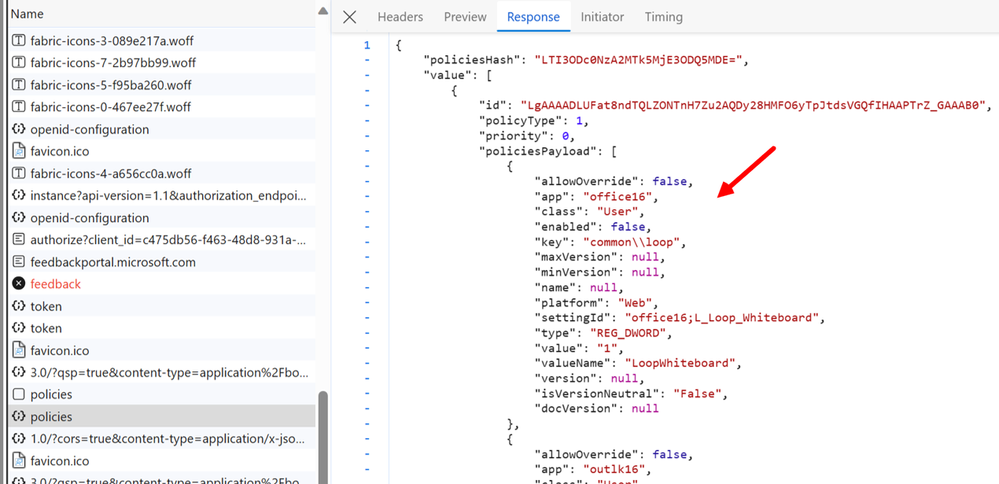Click the "app": "office16" line

point(596,196)
